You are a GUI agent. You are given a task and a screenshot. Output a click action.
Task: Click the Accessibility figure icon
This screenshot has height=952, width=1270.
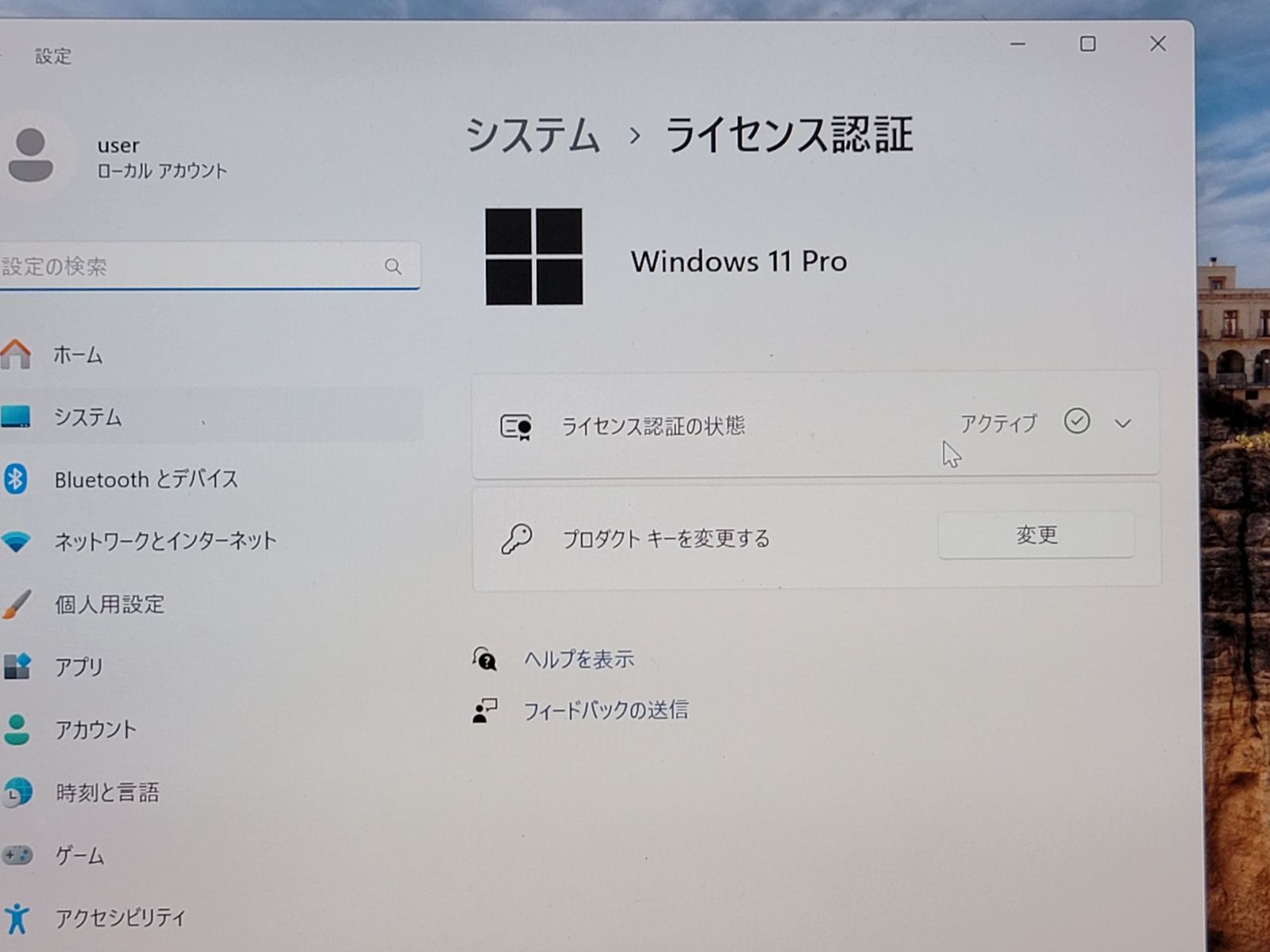(17, 918)
